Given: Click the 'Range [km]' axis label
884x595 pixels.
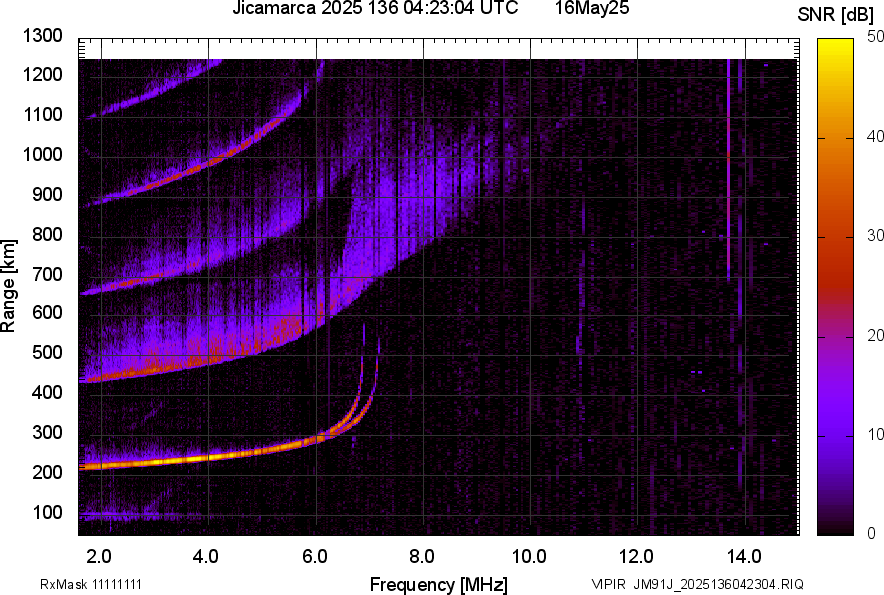Looking at the screenshot, I should (x=8, y=285).
